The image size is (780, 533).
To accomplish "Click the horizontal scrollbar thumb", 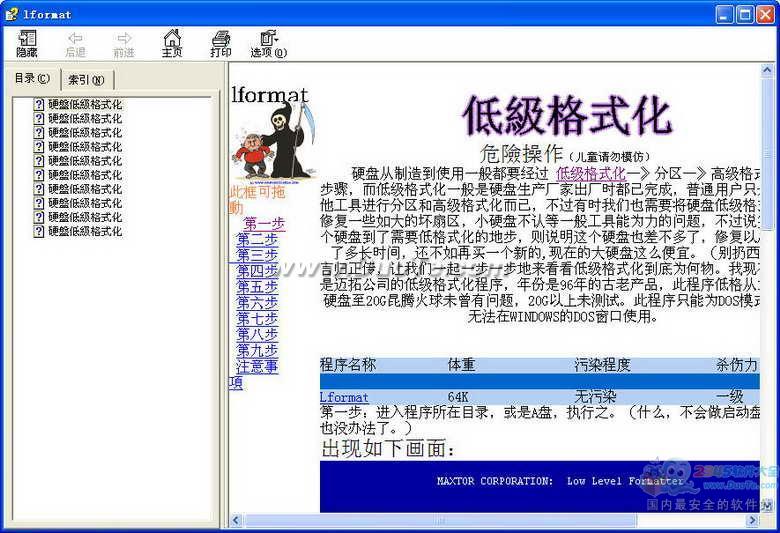I will point(440,521).
